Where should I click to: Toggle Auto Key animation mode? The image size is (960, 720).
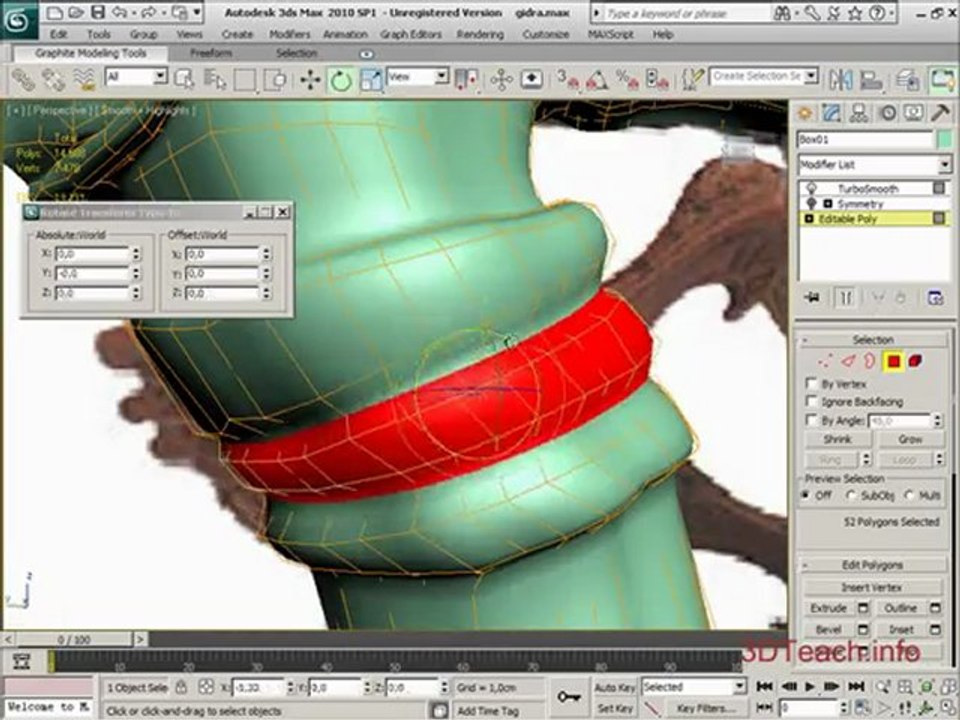pyautogui.click(x=614, y=688)
